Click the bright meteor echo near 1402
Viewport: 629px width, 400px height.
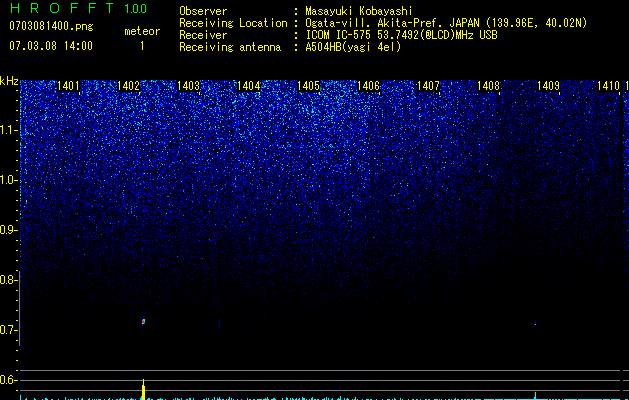[x=143, y=322]
